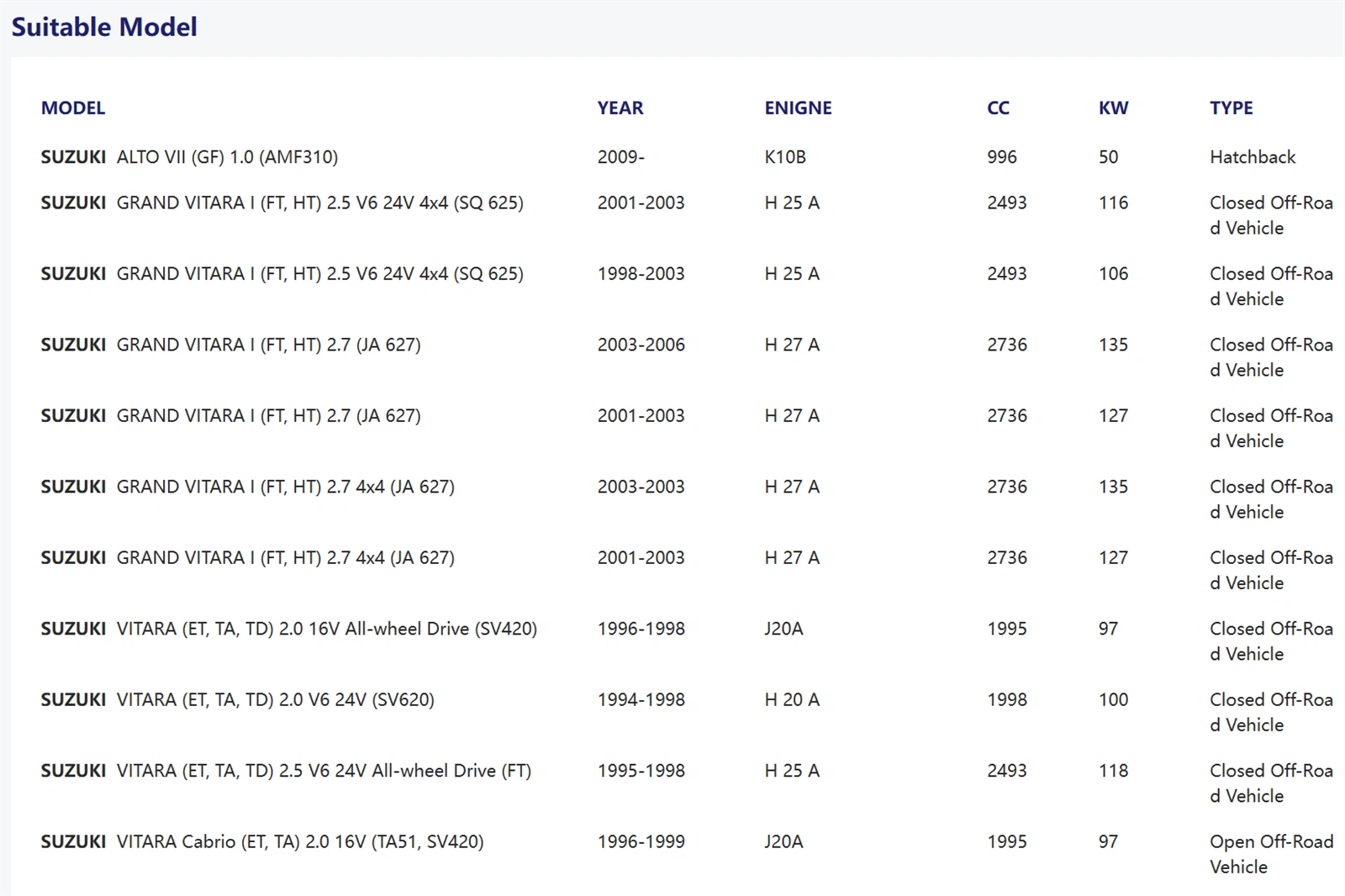Click year value '2009-'

click(620, 157)
